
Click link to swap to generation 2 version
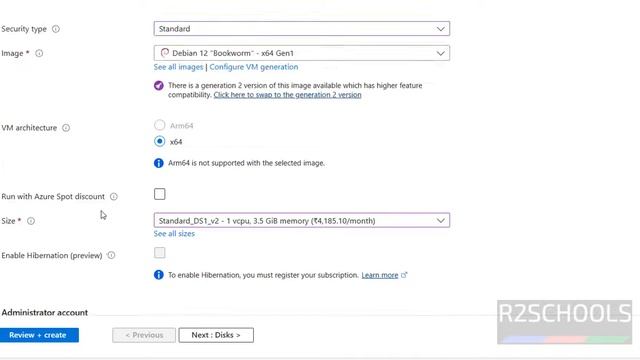(x=287, y=95)
